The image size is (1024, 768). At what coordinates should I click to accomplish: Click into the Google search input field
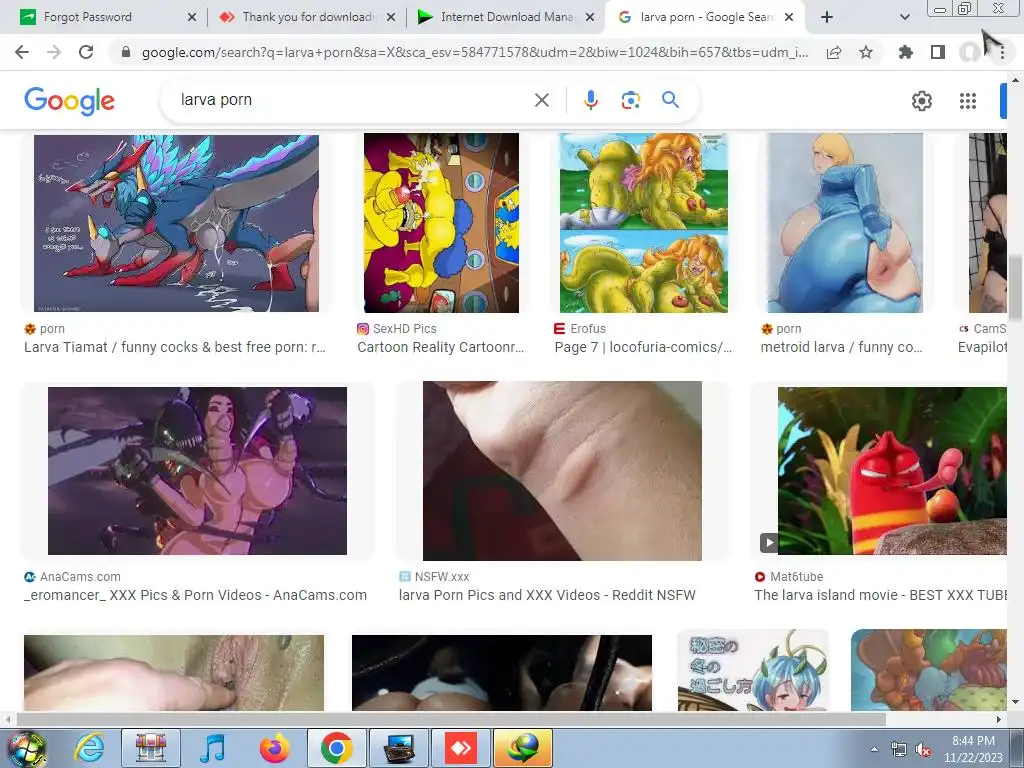[x=353, y=100]
